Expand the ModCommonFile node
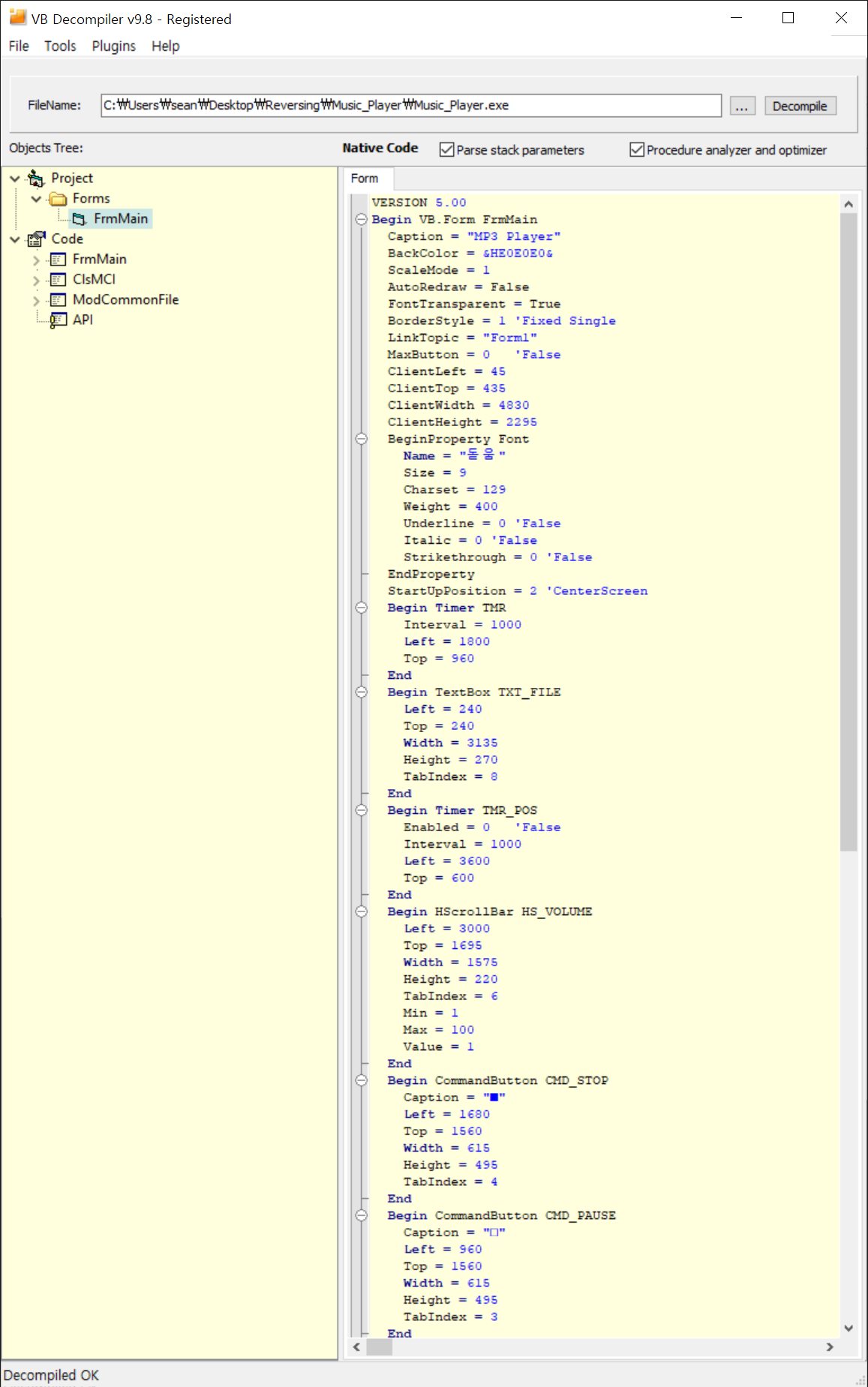 (36, 301)
